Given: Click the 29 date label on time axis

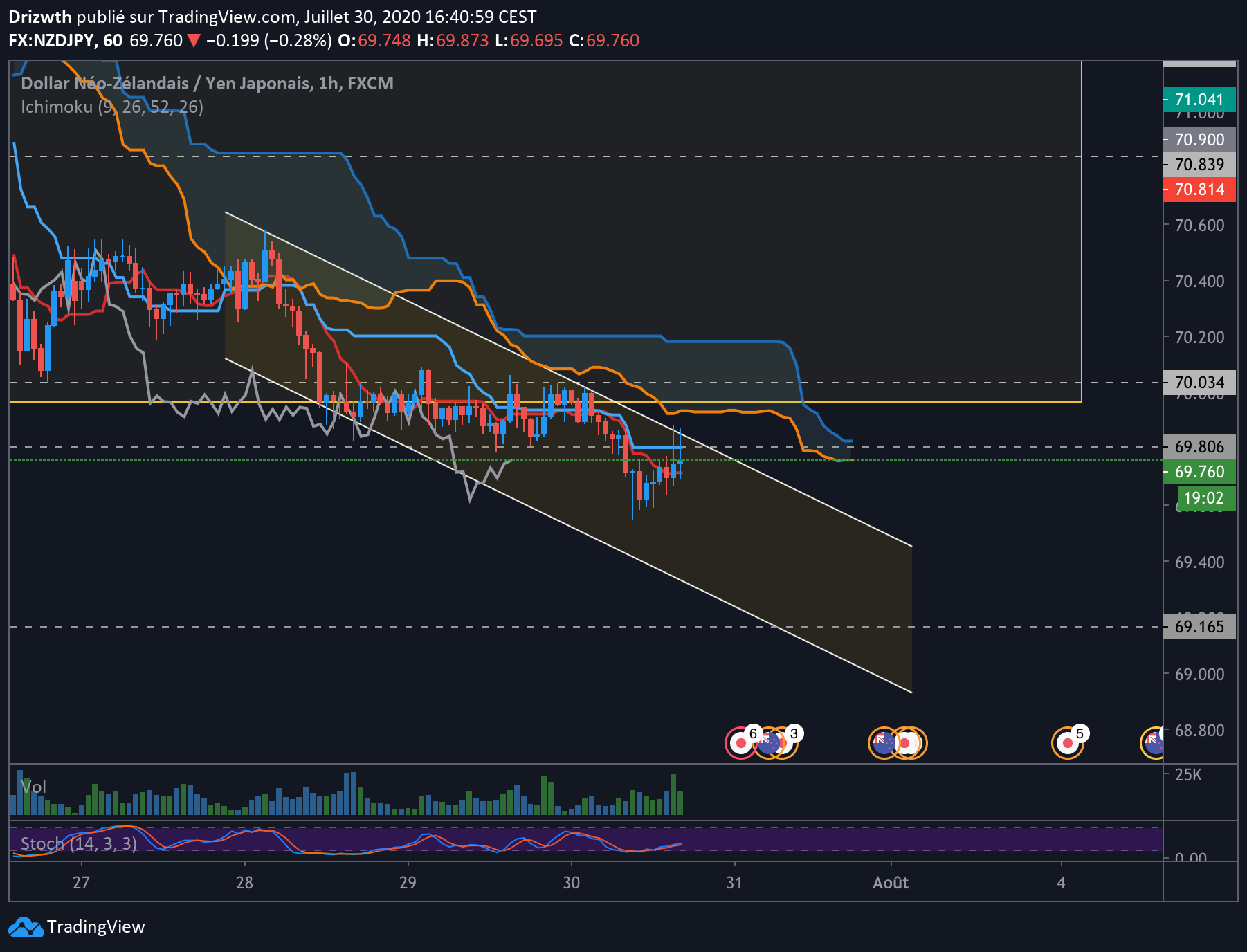Looking at the screenshot, I should [x=408, y=883].
